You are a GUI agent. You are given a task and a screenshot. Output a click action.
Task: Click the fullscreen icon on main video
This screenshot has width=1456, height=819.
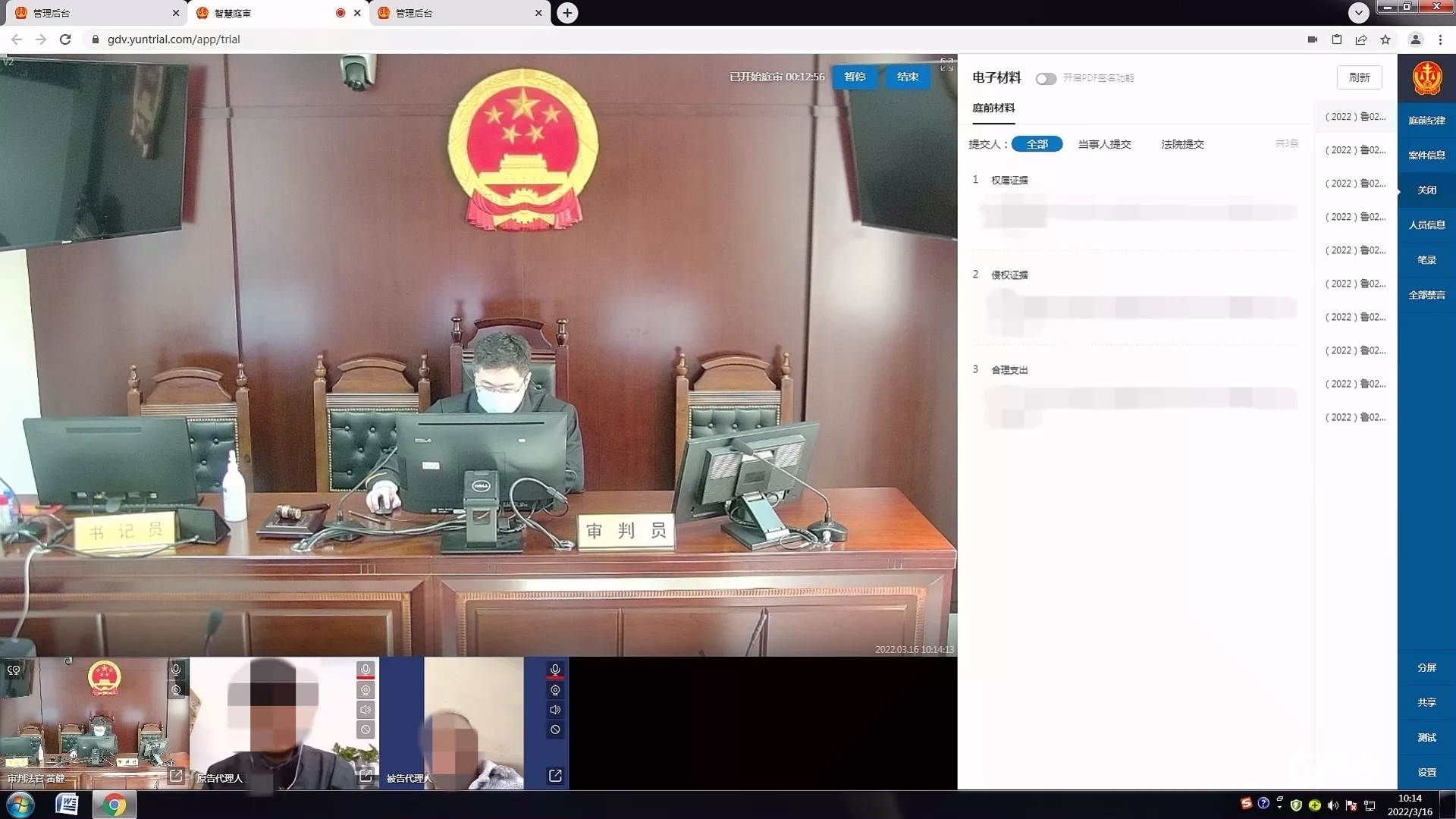click(x=946, y=65)
